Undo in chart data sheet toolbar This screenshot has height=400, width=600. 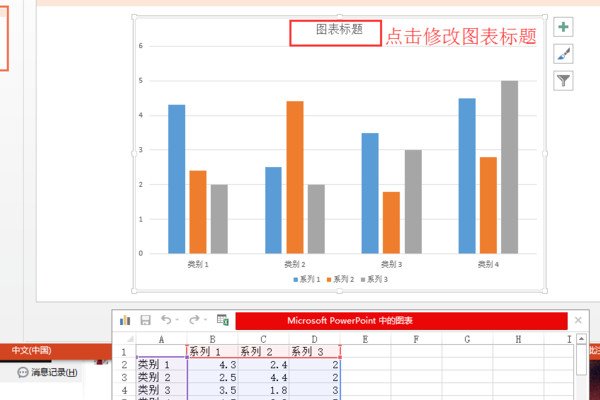[x=166, y=320]
